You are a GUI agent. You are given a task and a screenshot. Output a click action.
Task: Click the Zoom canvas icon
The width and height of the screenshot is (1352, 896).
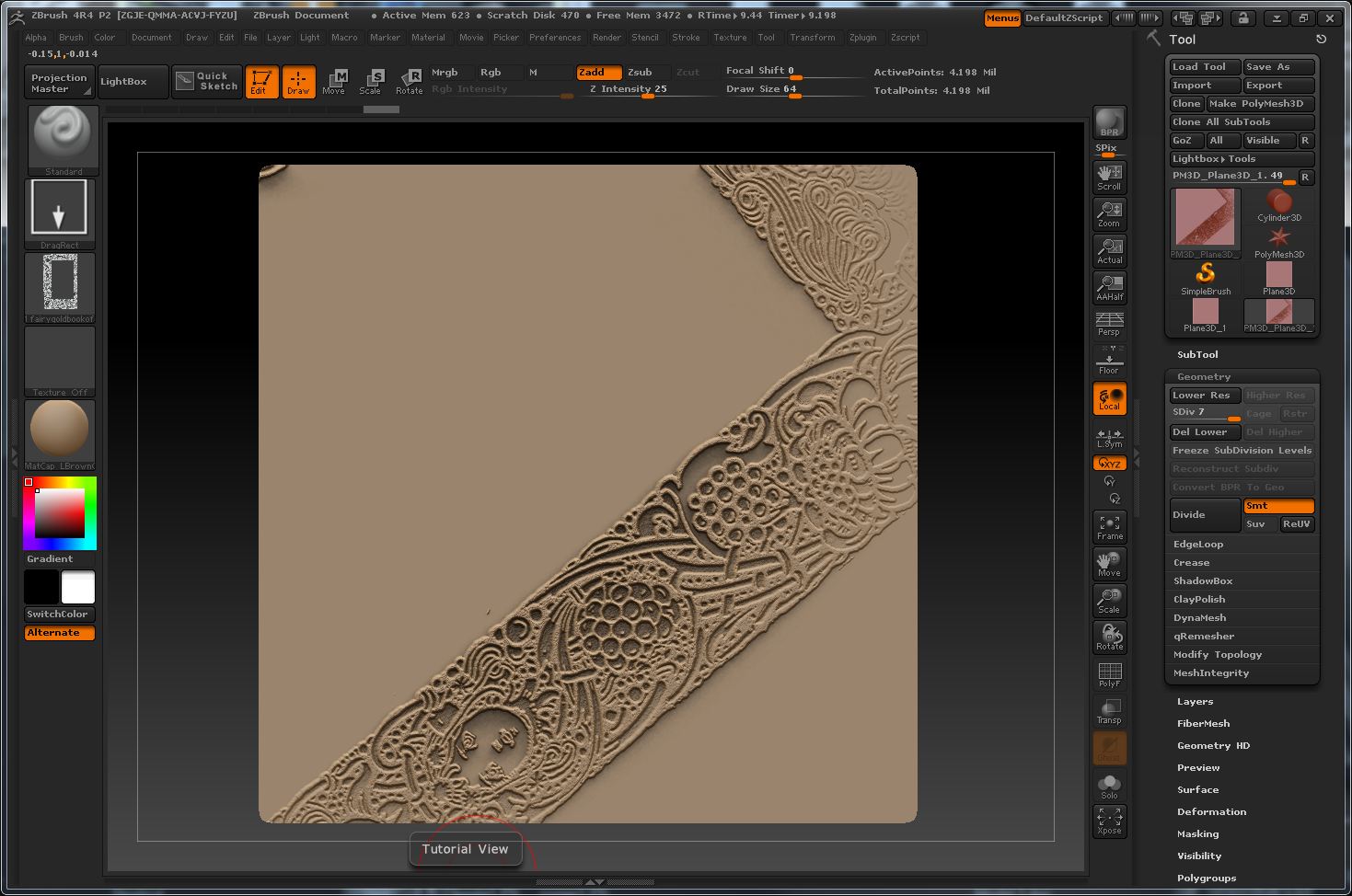coord(1110,213)
